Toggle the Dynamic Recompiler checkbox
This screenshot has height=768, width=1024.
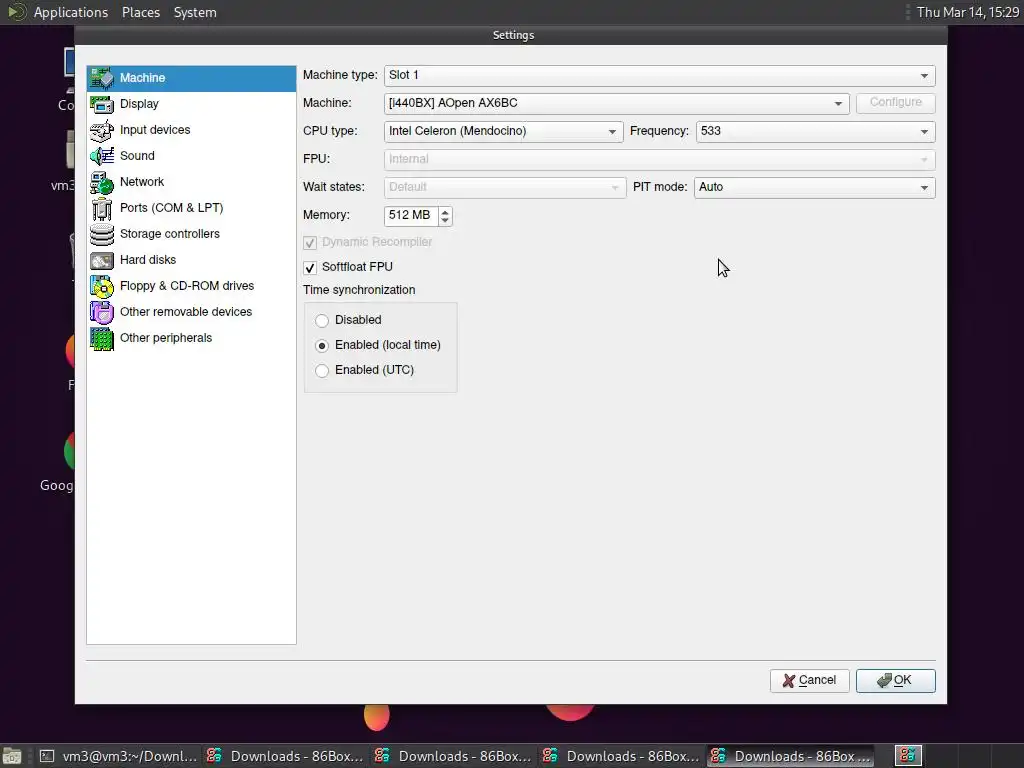pos(310,243)
